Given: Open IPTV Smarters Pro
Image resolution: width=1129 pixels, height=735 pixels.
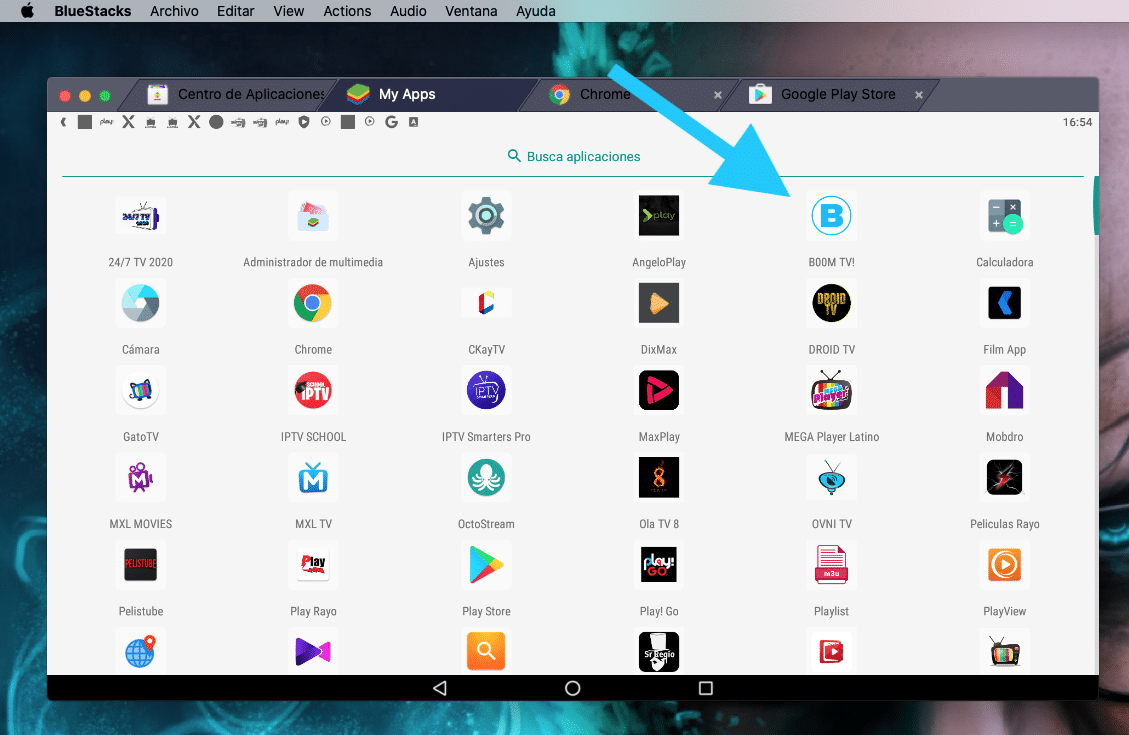Looking at the screenshot, I should point(486,390).
